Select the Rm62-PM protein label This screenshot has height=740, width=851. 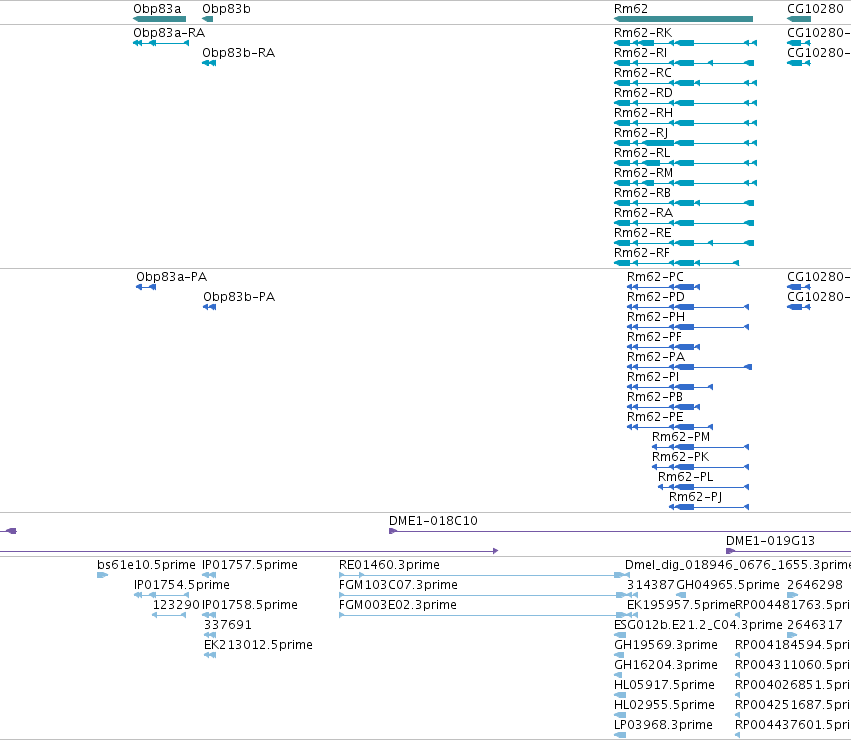681,437
